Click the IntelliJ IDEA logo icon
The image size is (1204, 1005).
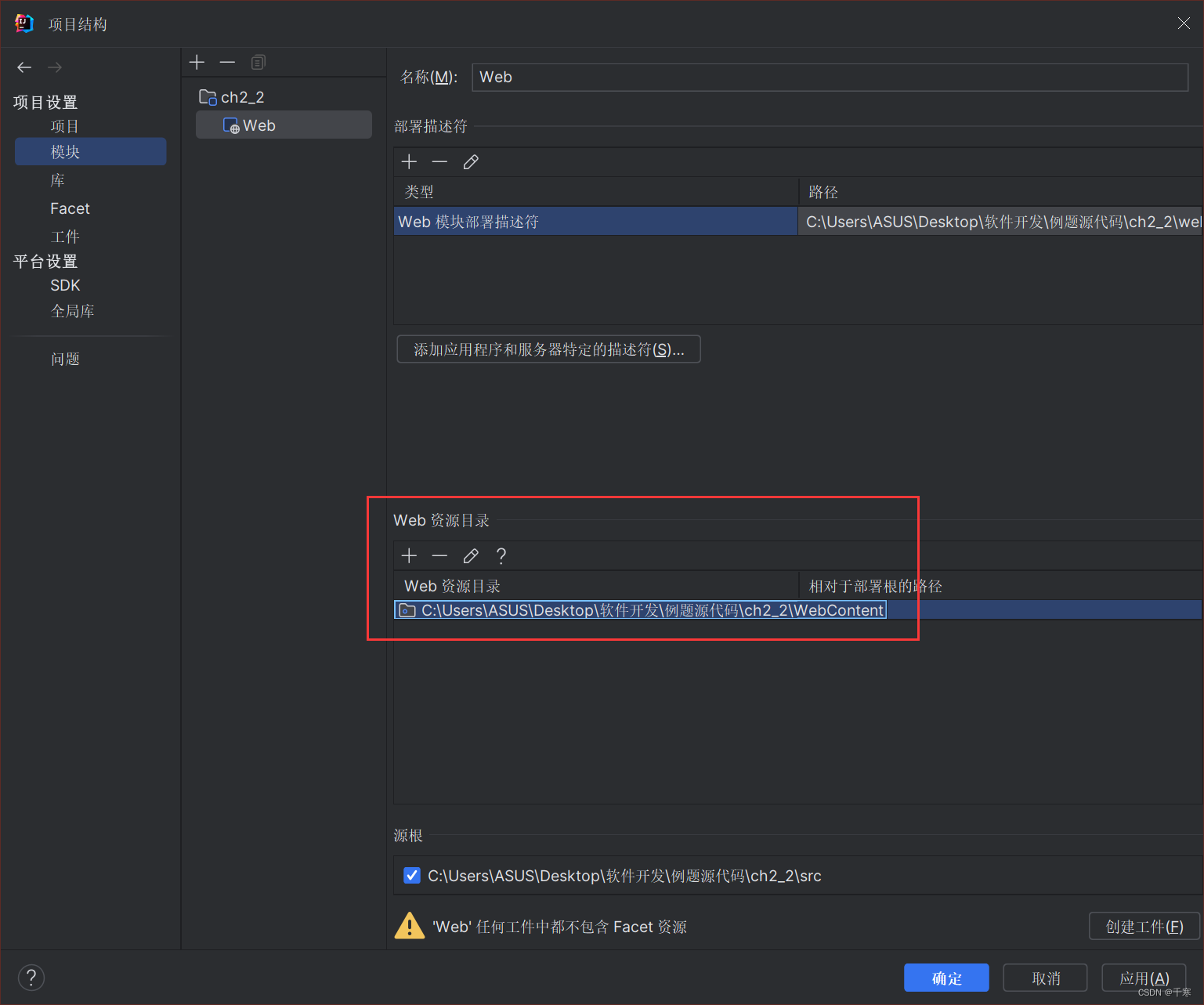[x=24, y=23]
